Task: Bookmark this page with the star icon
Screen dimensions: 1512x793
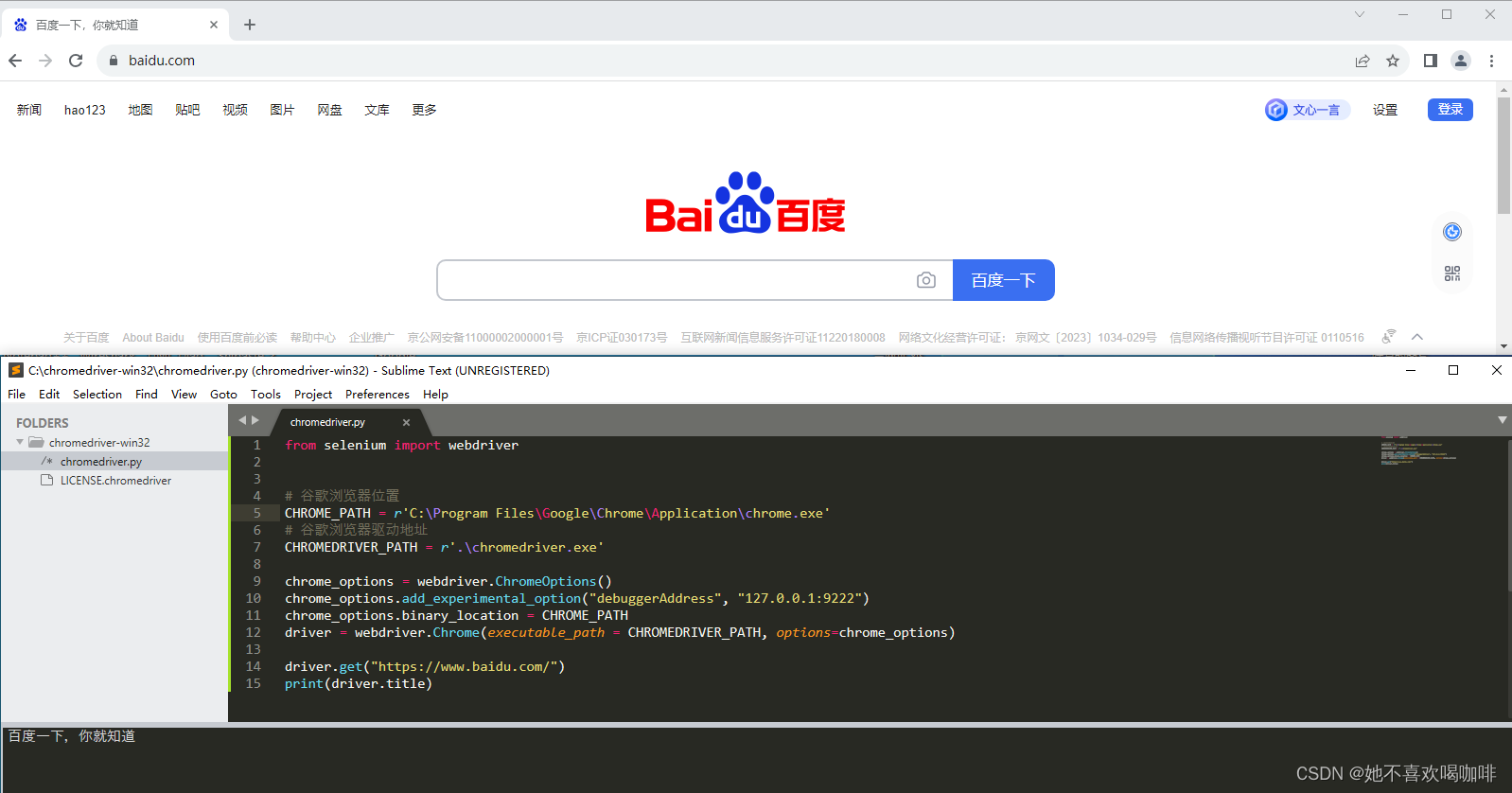Action: coord(1393,61)
